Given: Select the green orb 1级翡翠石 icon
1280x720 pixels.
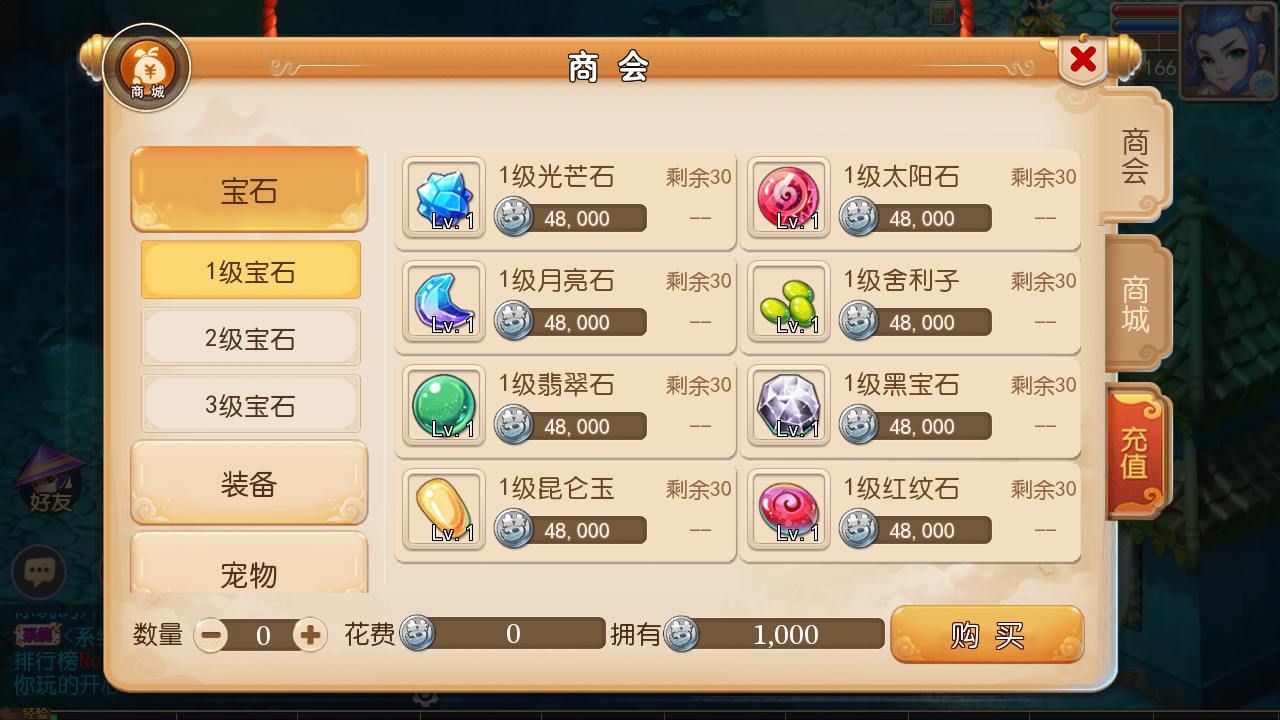Looking at the screenshot, I should coord(444,406).
